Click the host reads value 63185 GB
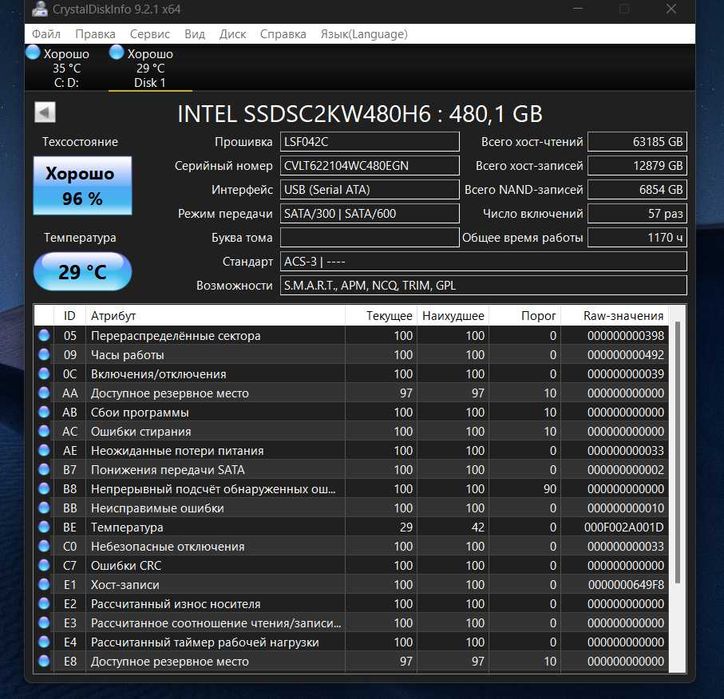724x699 pixels. [x=637, y=142]
